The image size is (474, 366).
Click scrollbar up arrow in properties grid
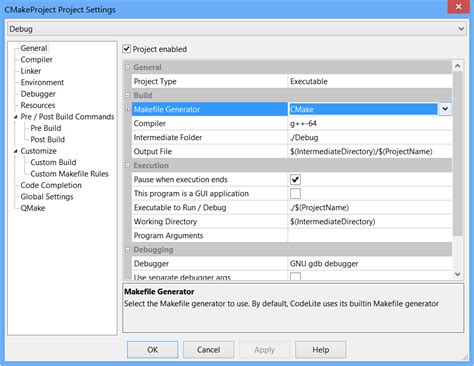(458, 66)
